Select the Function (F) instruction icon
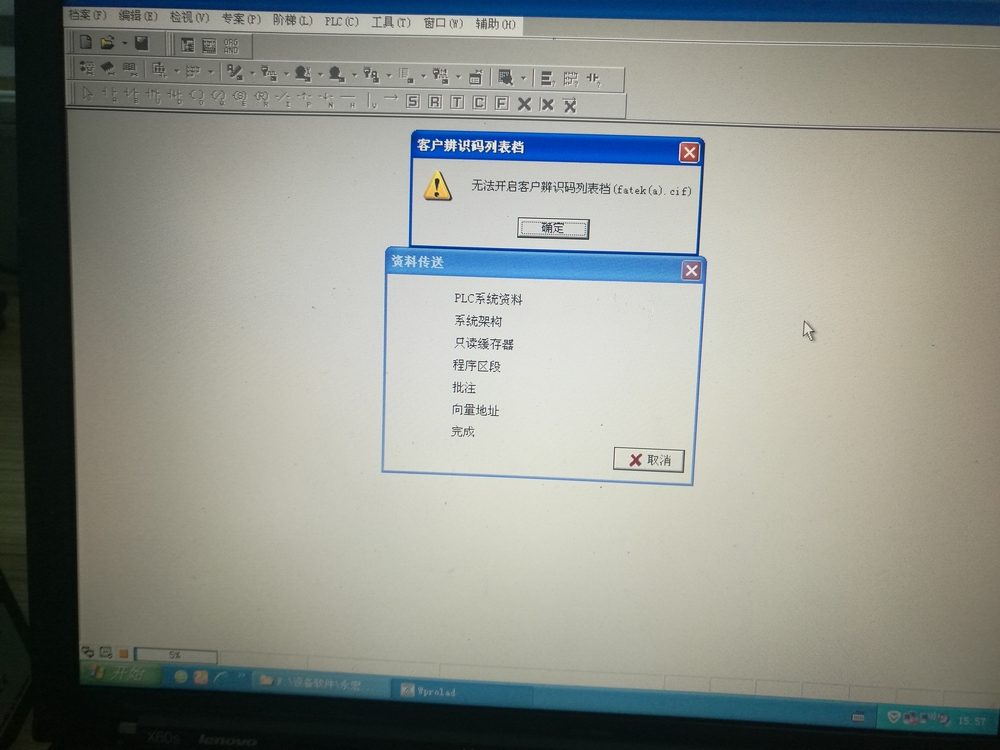The image size is (1000, 750). (x=501, y=103)
